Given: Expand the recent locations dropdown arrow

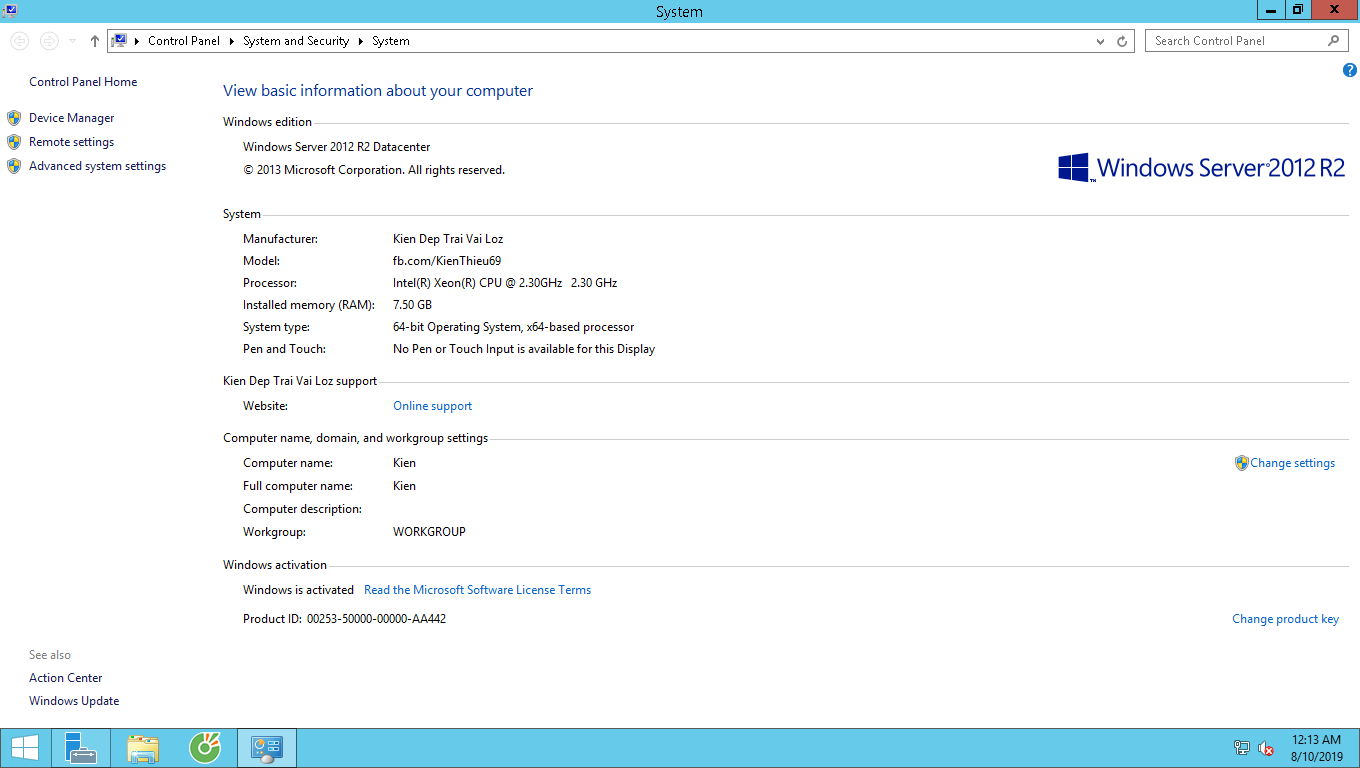Looking at the screenshot, I should click(x=72, y=41).
